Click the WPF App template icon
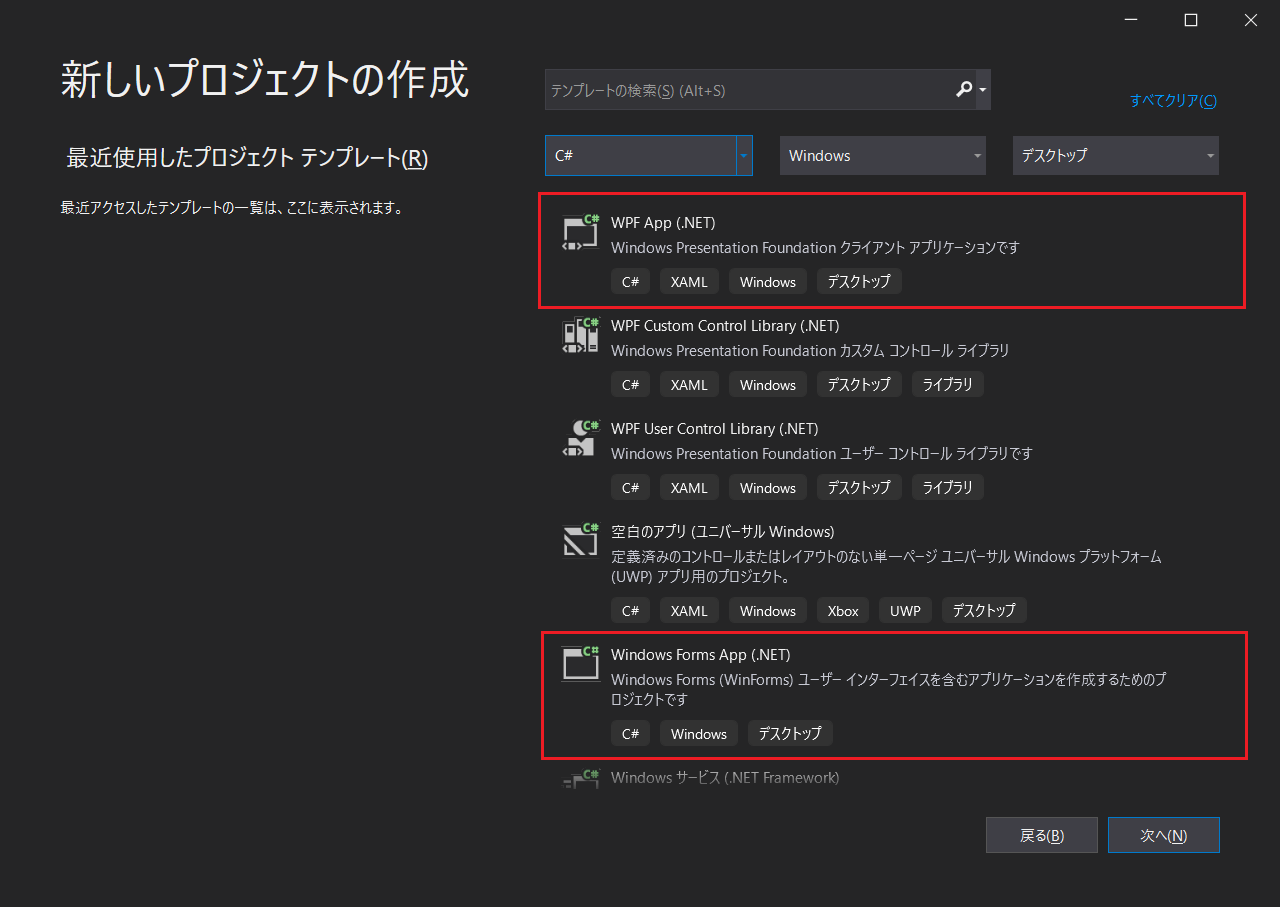This screenshot has width=1280, height=907. (580, 232)
